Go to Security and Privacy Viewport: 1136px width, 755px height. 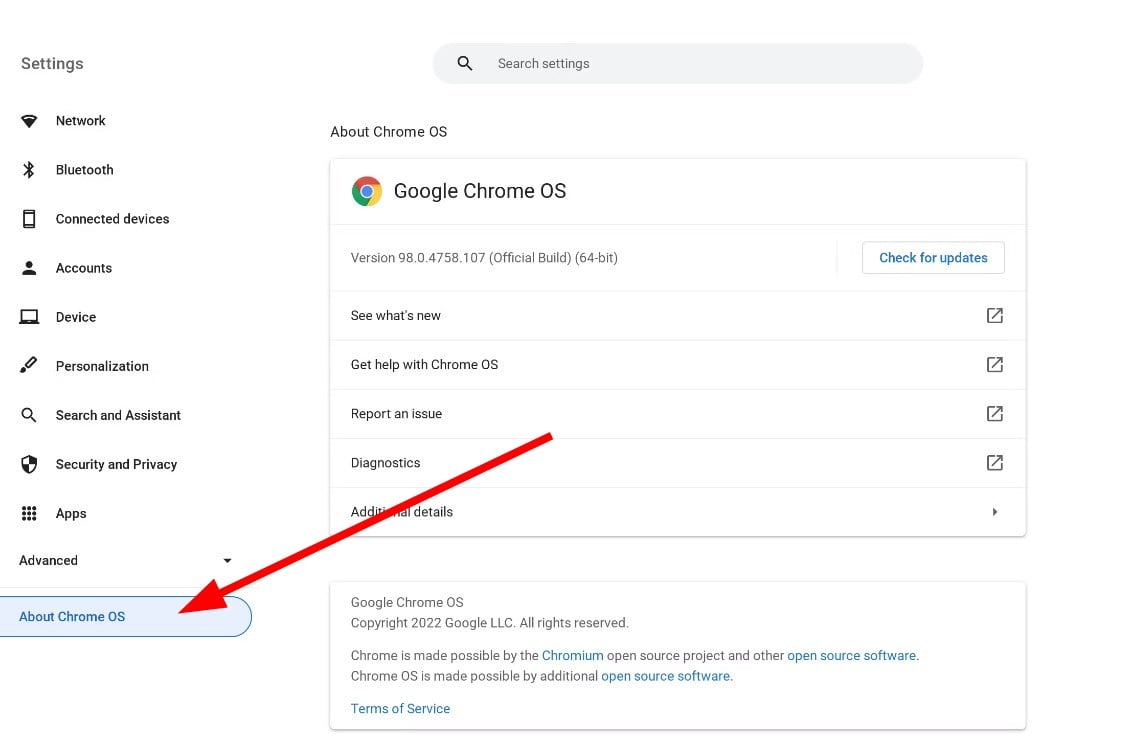[x=117, y=464]
